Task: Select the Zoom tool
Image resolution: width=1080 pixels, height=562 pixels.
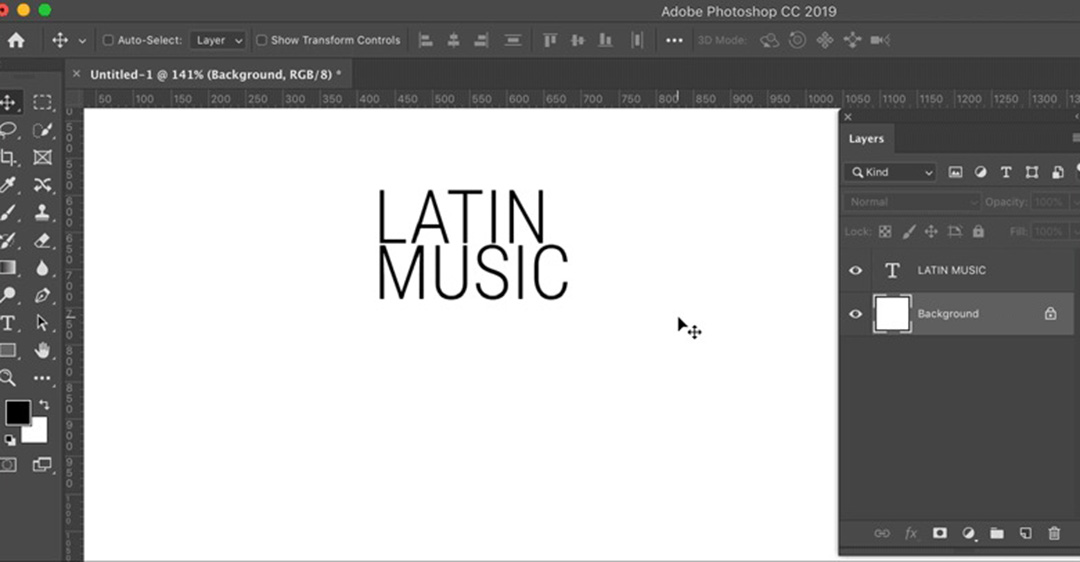Action: 8,377
